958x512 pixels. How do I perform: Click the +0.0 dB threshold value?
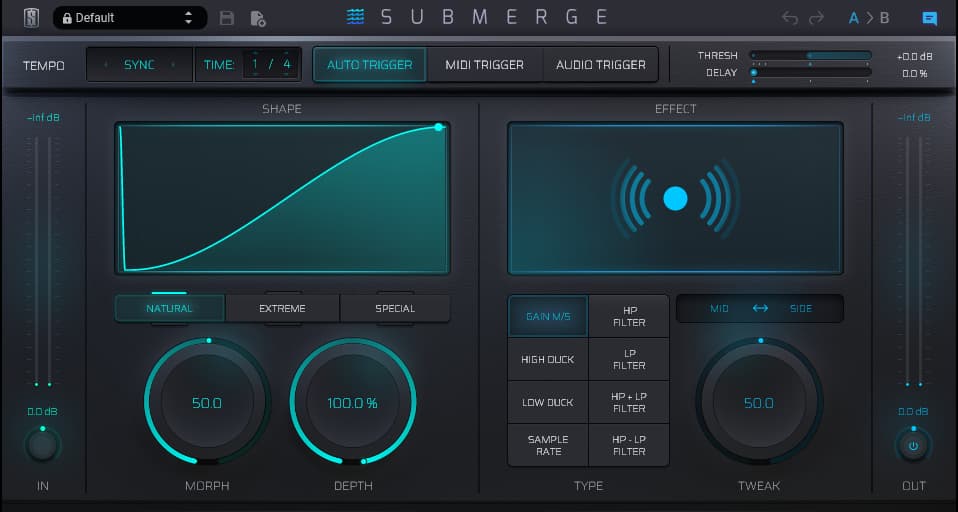click(915, 56)
